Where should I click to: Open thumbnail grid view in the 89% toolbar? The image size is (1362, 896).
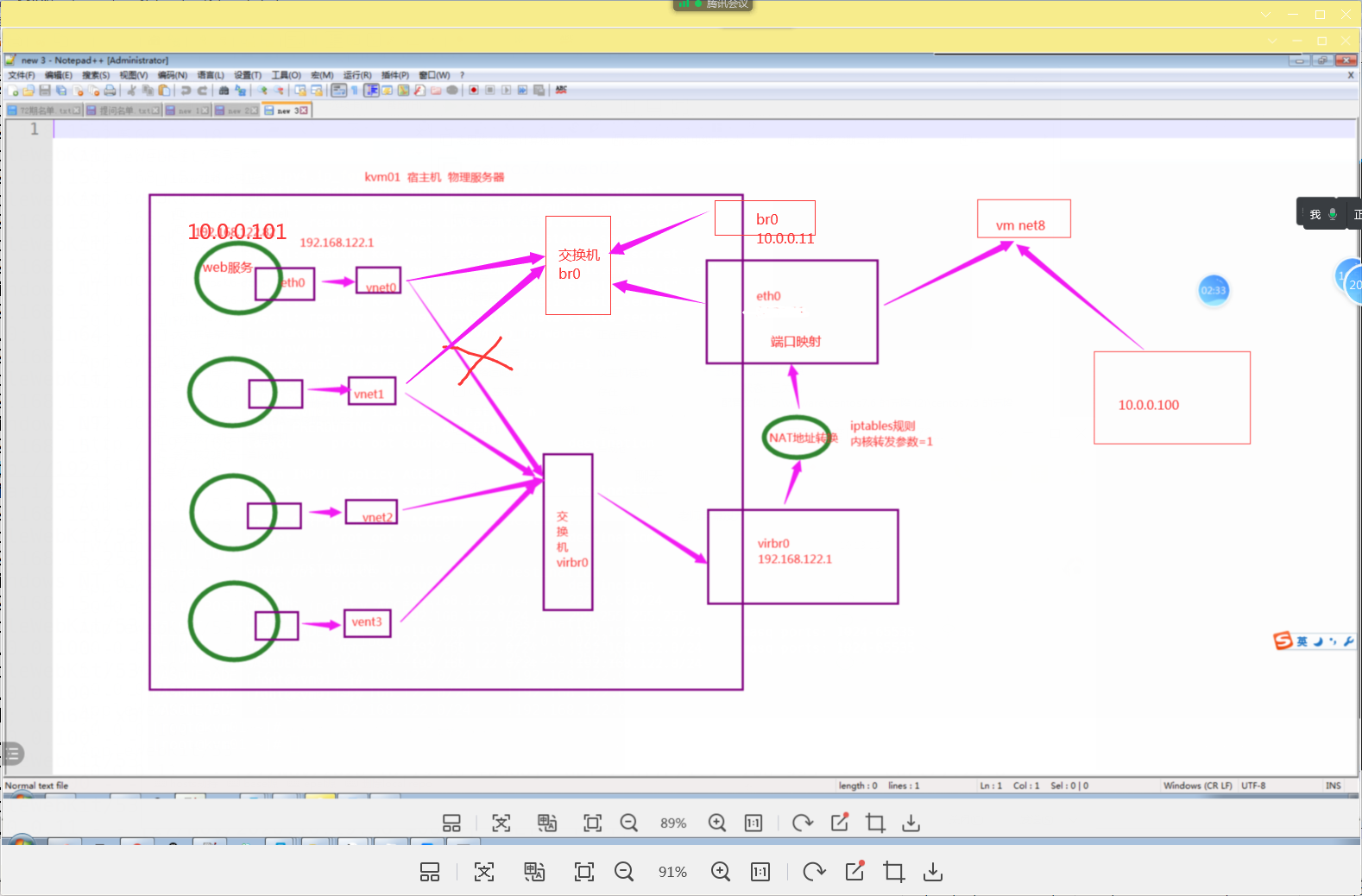pyautogui.click(x=451, y=823)
